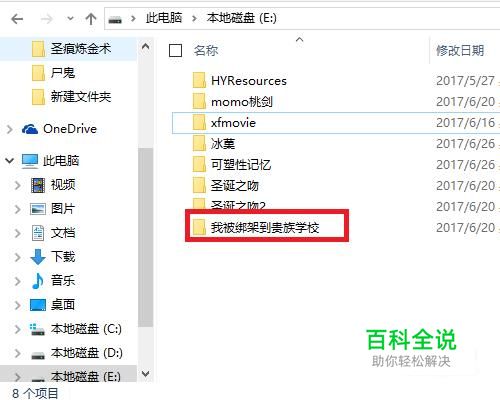Image resolution: width=500 pixels, height=400 pixels.
Task: Open the 音乐 music library icon
Action: (x=37, y=281)
